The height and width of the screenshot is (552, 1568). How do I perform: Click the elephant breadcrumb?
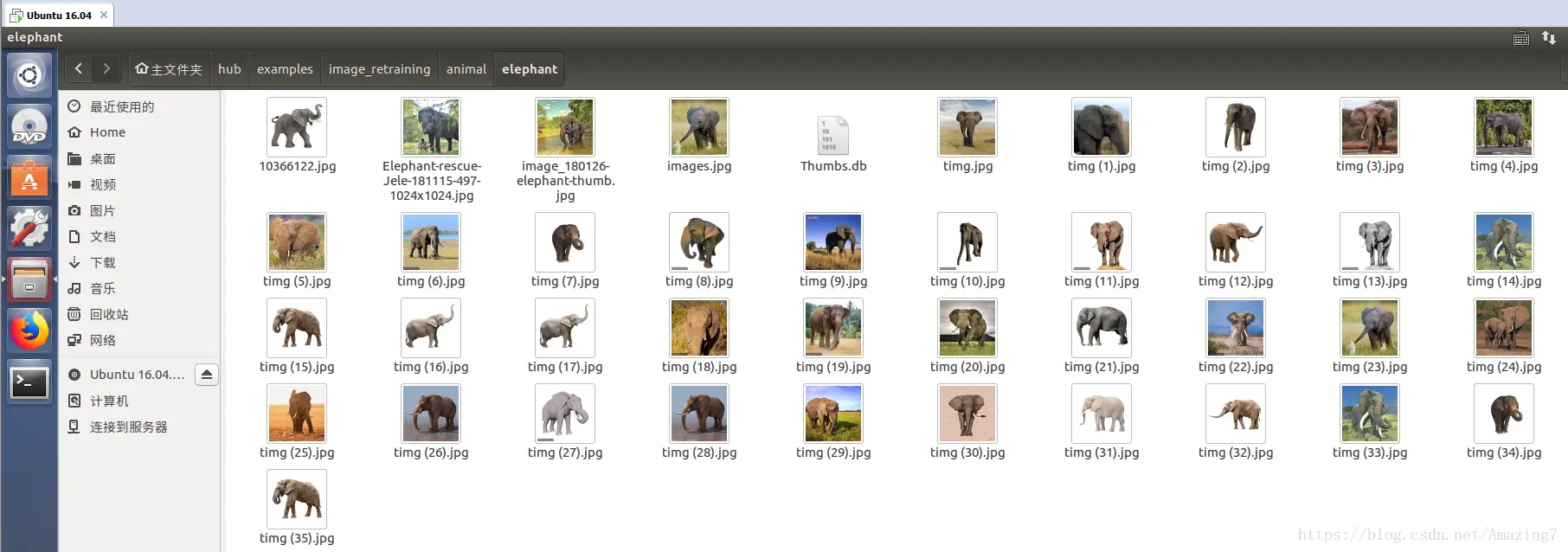530,69
